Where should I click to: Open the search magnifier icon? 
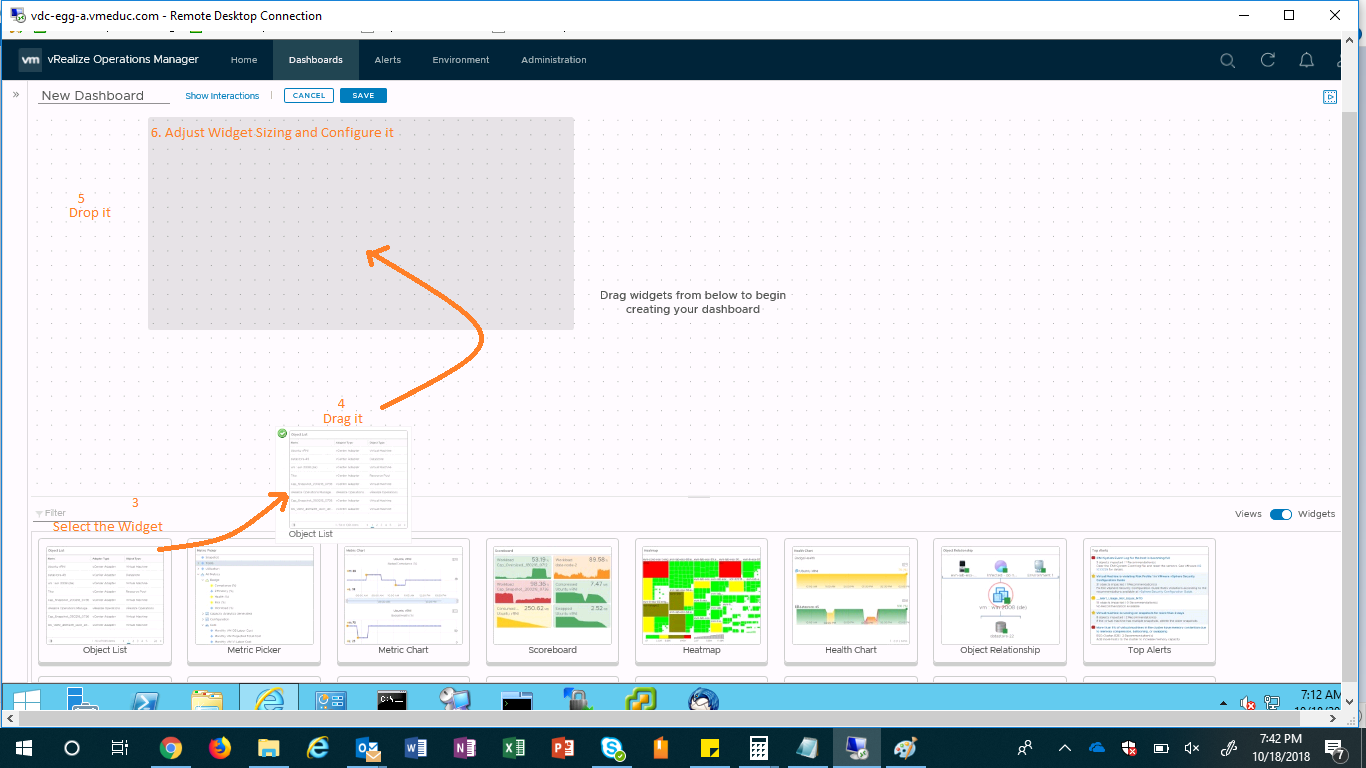click(x=1227, y=60)
